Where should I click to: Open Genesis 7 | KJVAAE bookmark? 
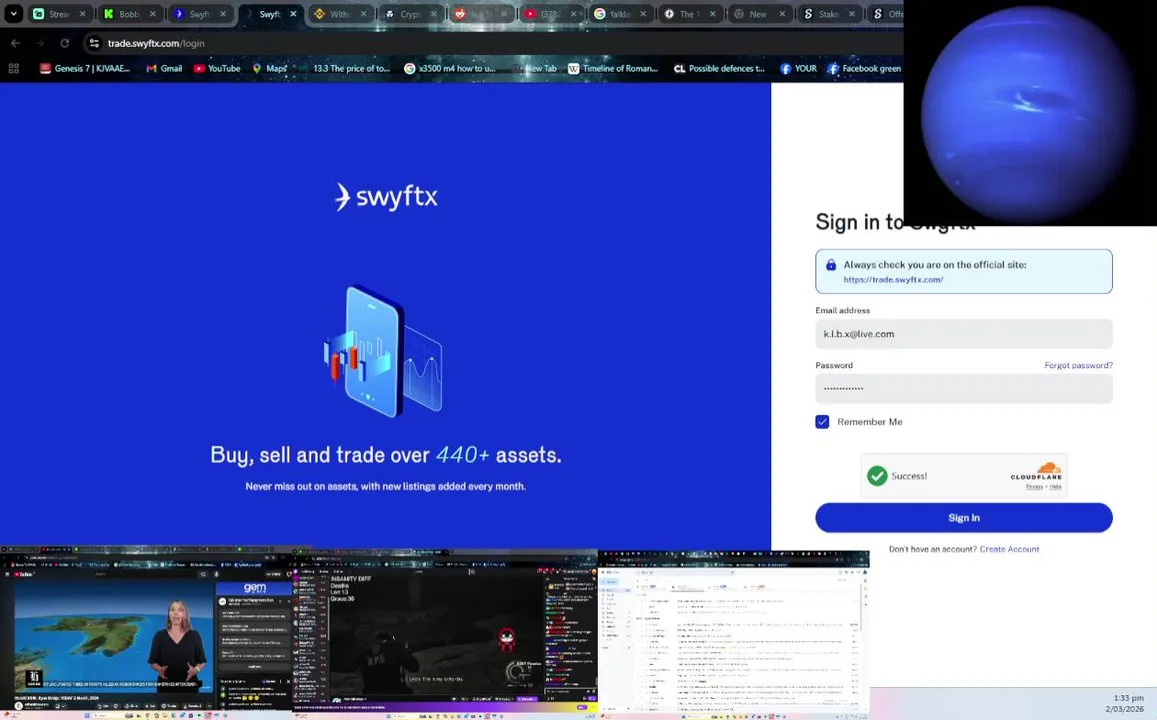click(x=85, y=69)
